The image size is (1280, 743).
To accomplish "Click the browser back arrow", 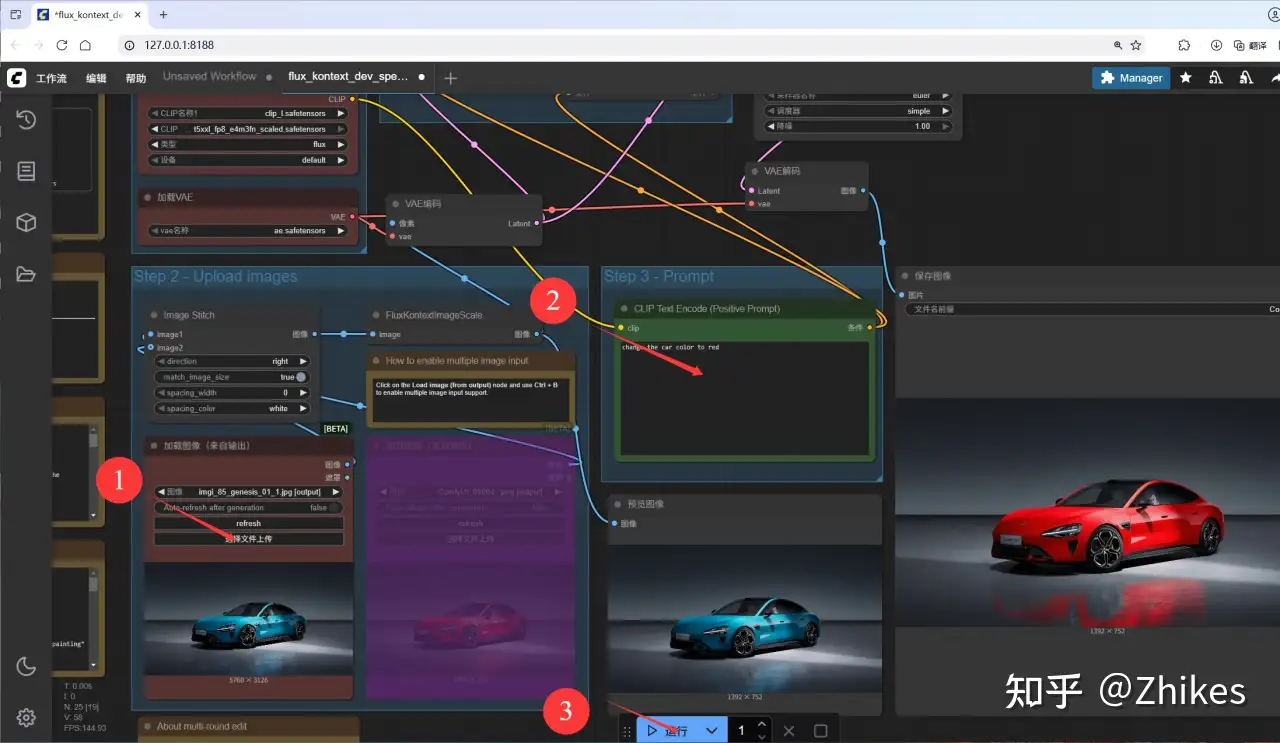I will point(15,45).
